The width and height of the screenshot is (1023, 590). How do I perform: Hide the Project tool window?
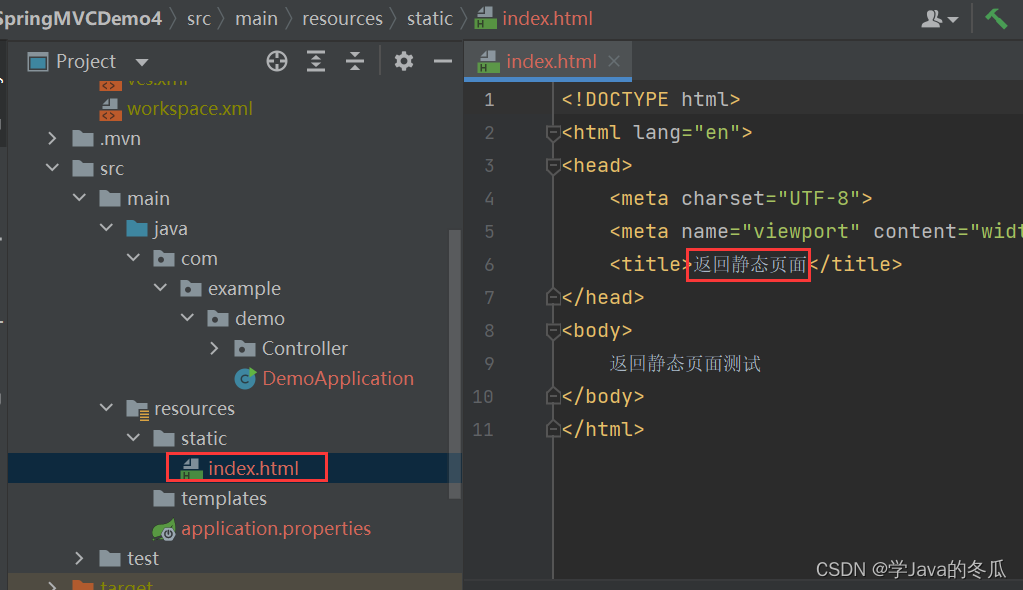pos(443,61)
